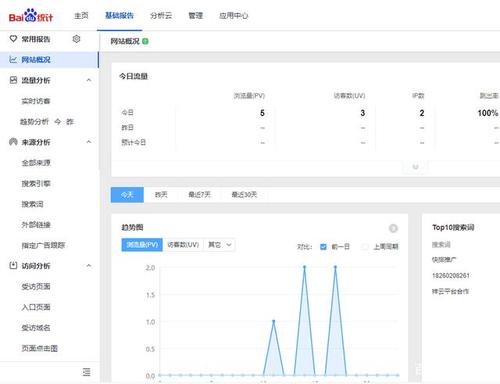Enable the 上周同期 comparison checkbox
This screenshot has height=384, width=500.
coord(365,247)
